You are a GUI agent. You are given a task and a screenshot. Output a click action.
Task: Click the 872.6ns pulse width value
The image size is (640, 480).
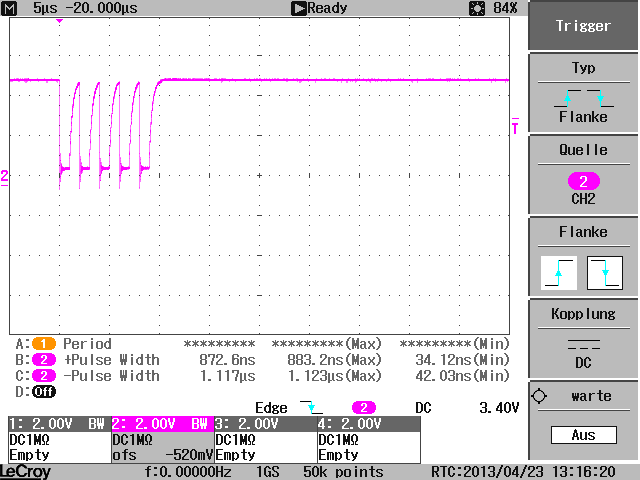tap(227, 360)
